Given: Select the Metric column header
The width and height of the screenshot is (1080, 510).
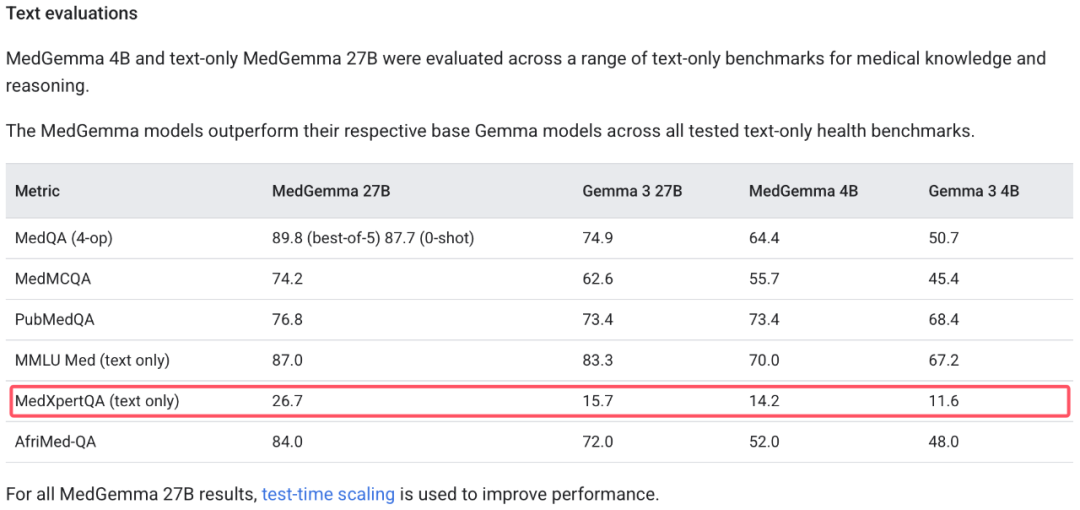Looking at the screenshot, I should [x=37, y=191].
